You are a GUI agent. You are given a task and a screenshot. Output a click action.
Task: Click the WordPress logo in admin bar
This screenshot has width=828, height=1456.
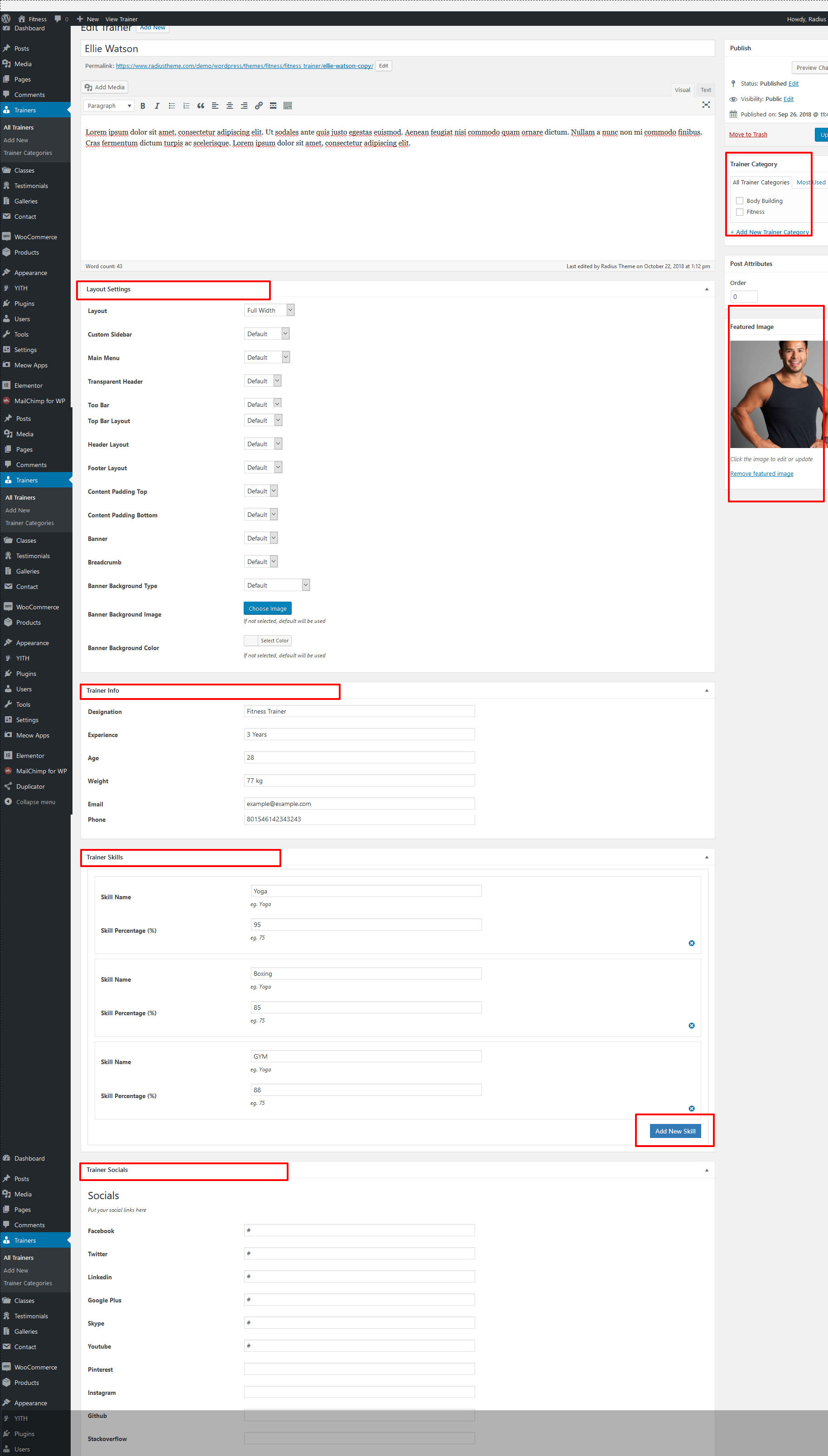[x=6, y=19]
